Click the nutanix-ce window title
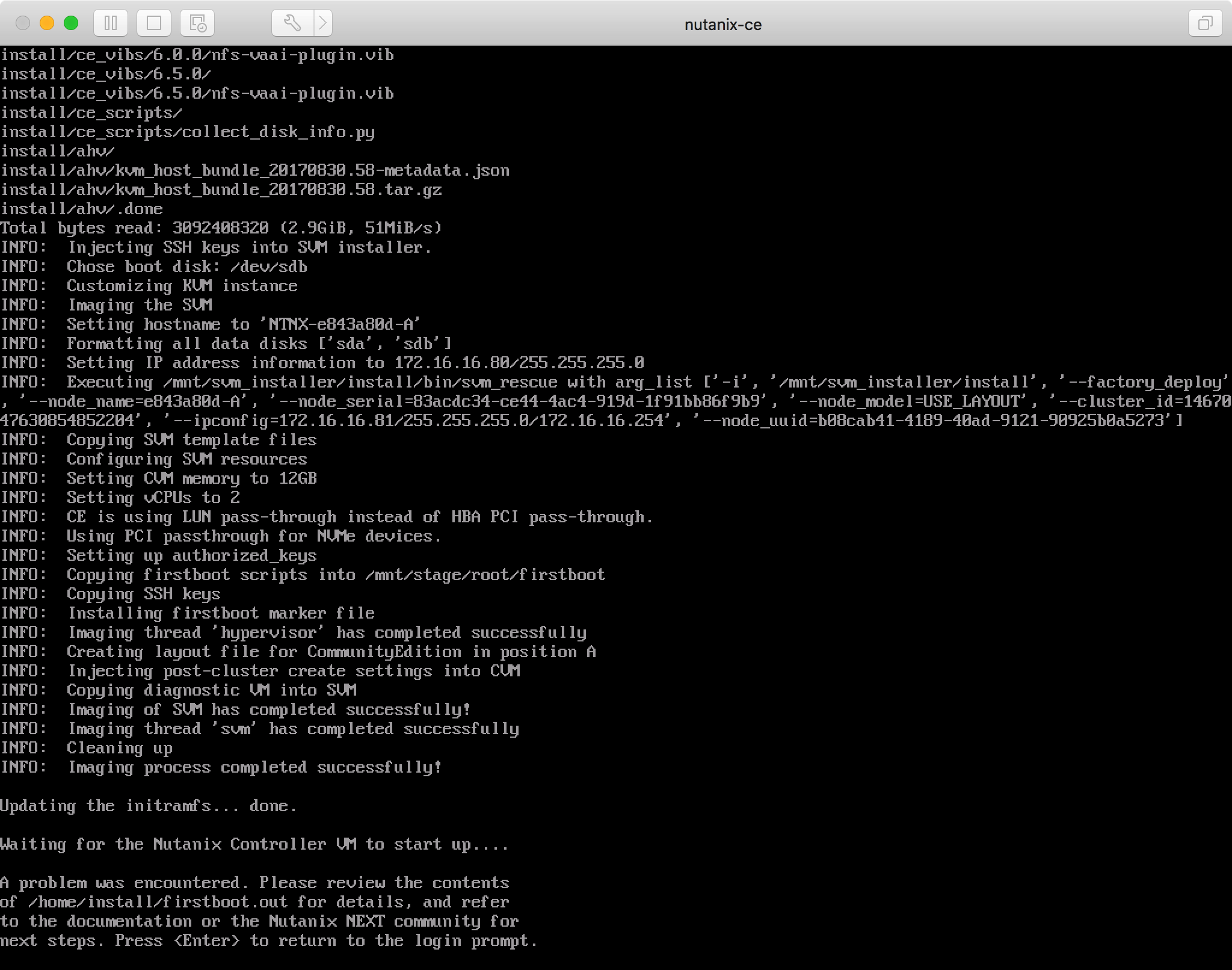This screenshot has height=970, width=1232. [722, 25]
